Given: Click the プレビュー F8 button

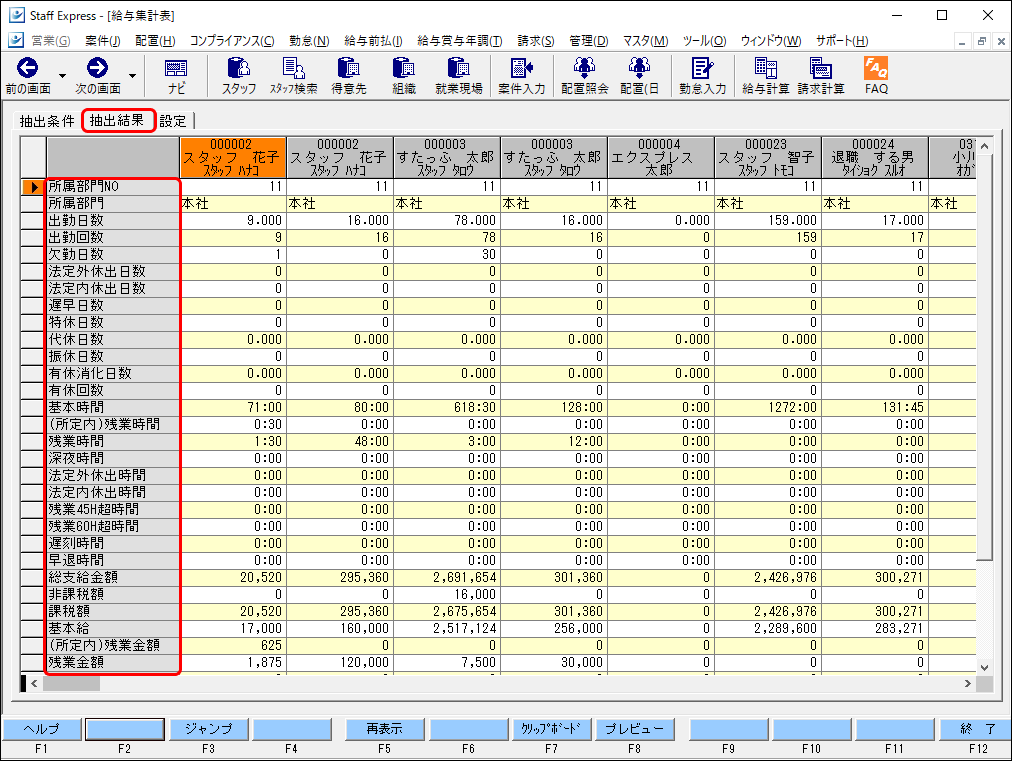Looking at the screenshot, I should click(634, 729).
